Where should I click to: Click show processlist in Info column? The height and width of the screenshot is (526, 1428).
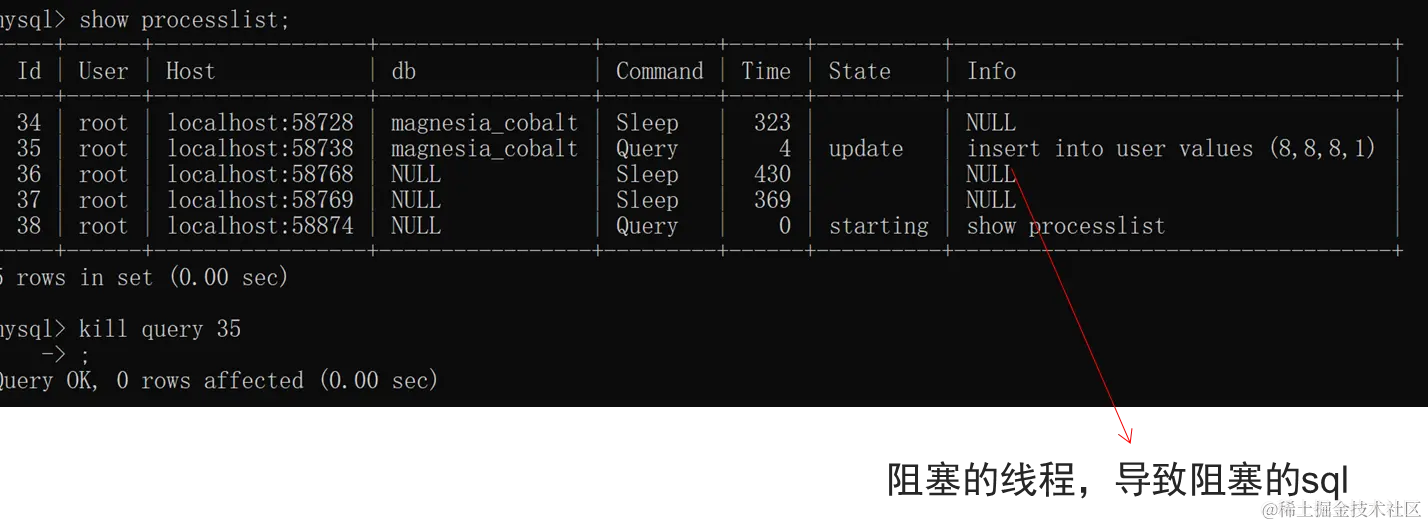[1066, 226]
